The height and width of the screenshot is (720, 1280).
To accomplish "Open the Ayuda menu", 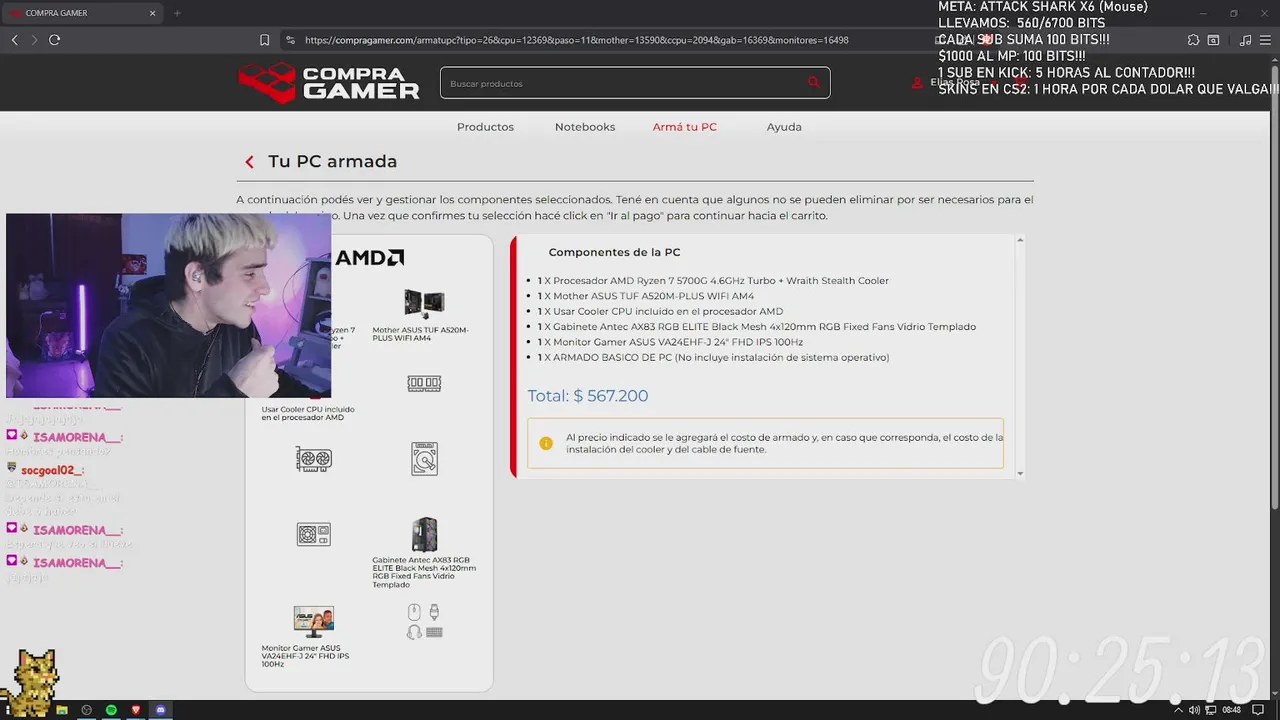I will pyautogui.click(x=784, y=127).
